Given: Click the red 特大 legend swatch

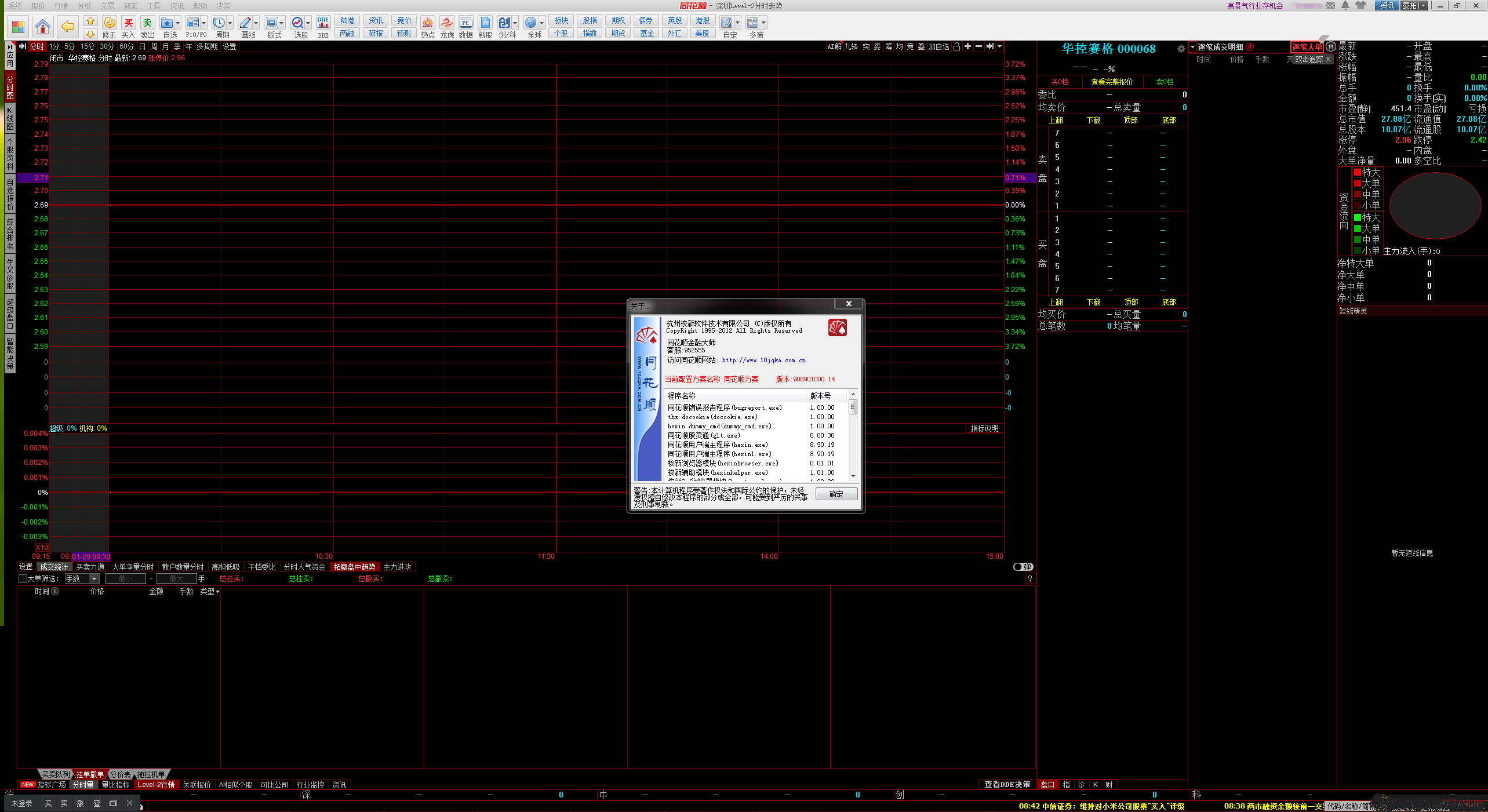Looking at the screenshot, I should click(1357, 172).
